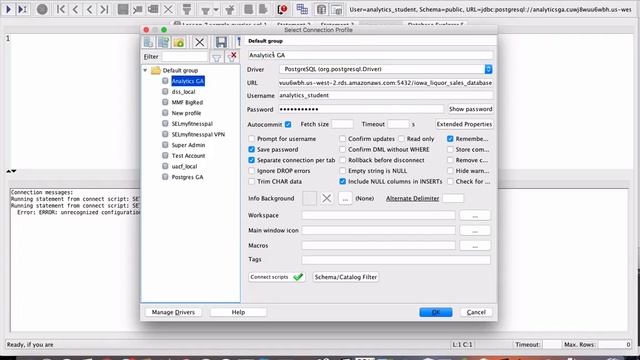This screenshot has width=640, height=360.
Task: Open Extended Properties
Action: pos(464,124)
